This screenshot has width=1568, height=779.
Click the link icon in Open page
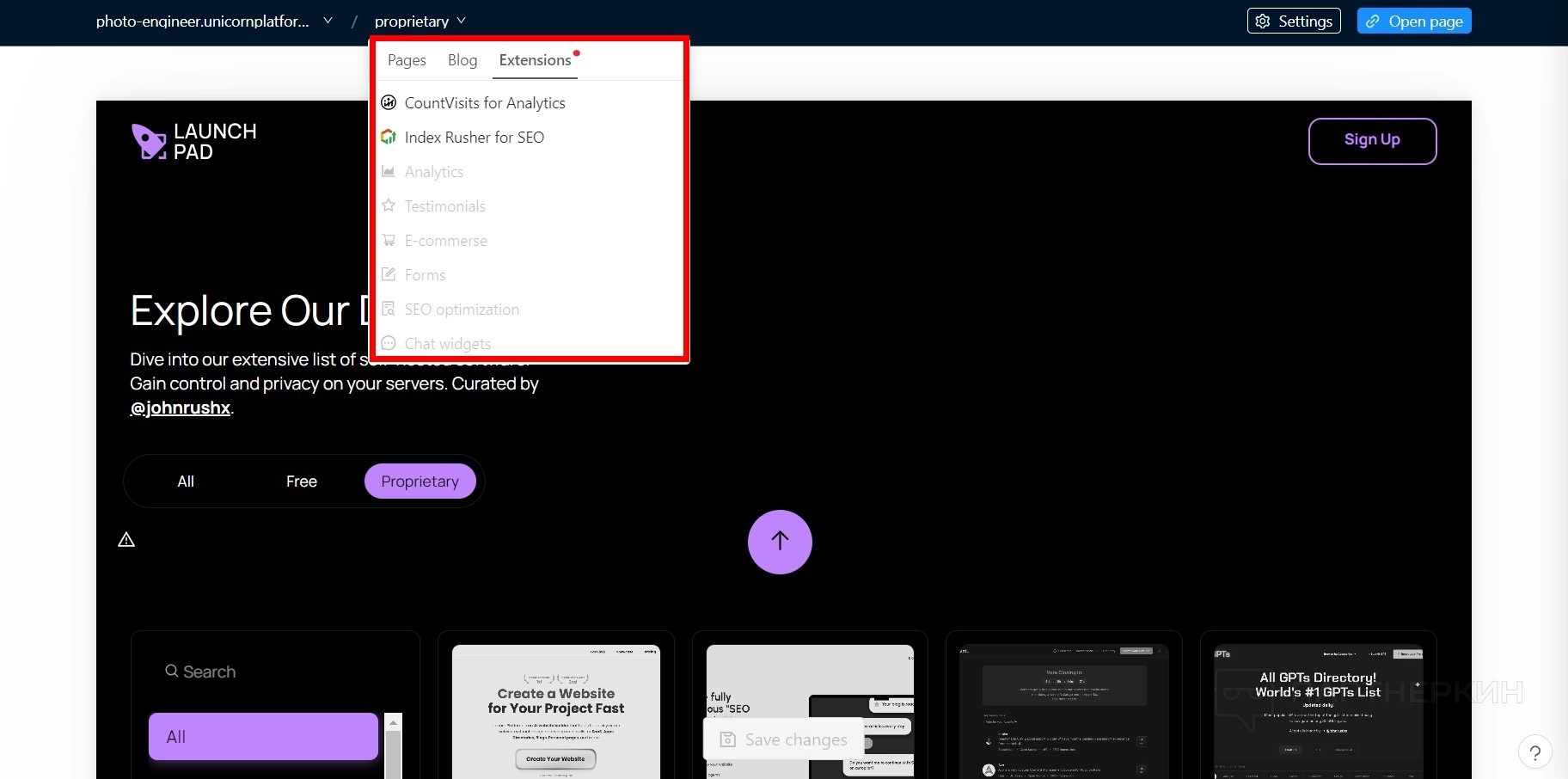coord(1373,21)
